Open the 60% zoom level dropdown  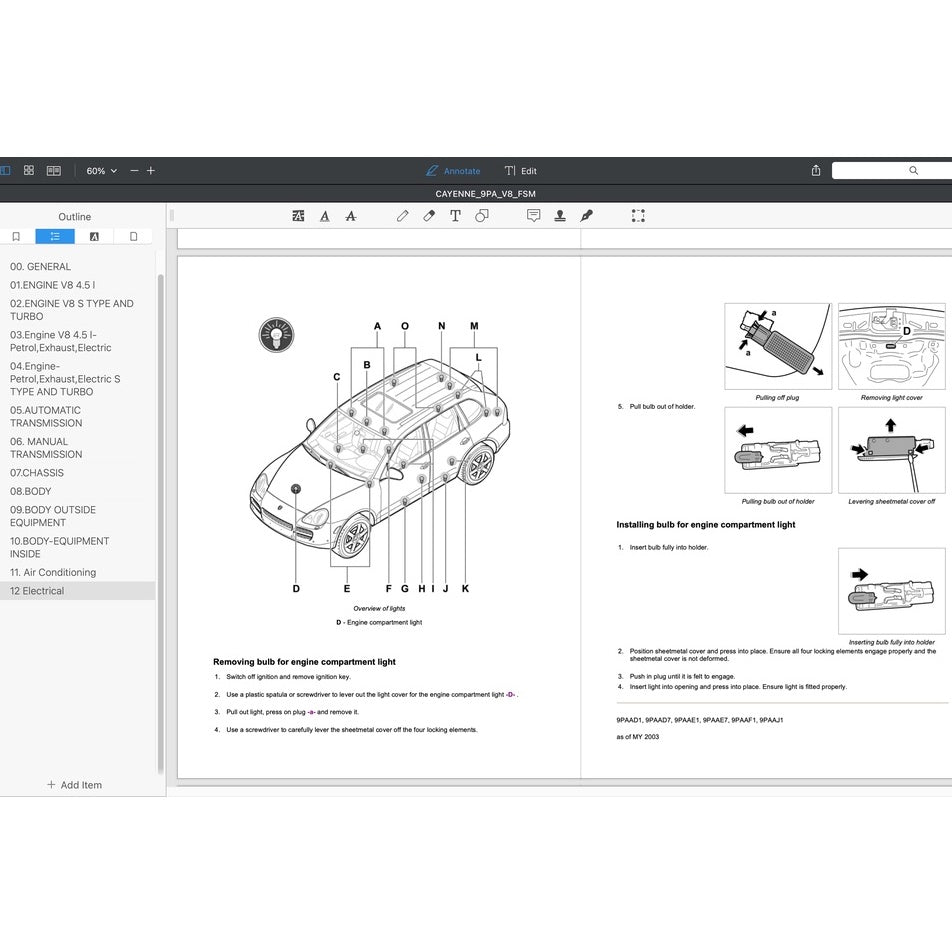point(101,171)
